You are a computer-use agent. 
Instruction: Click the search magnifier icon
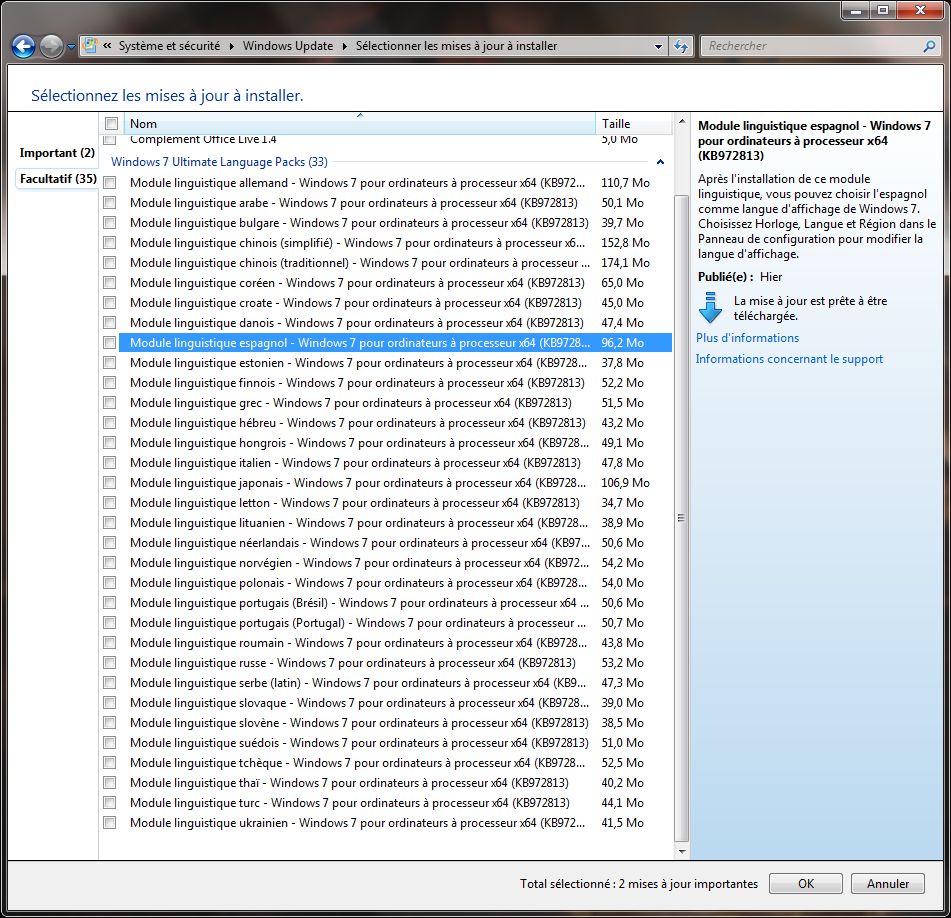pos(929,46)
